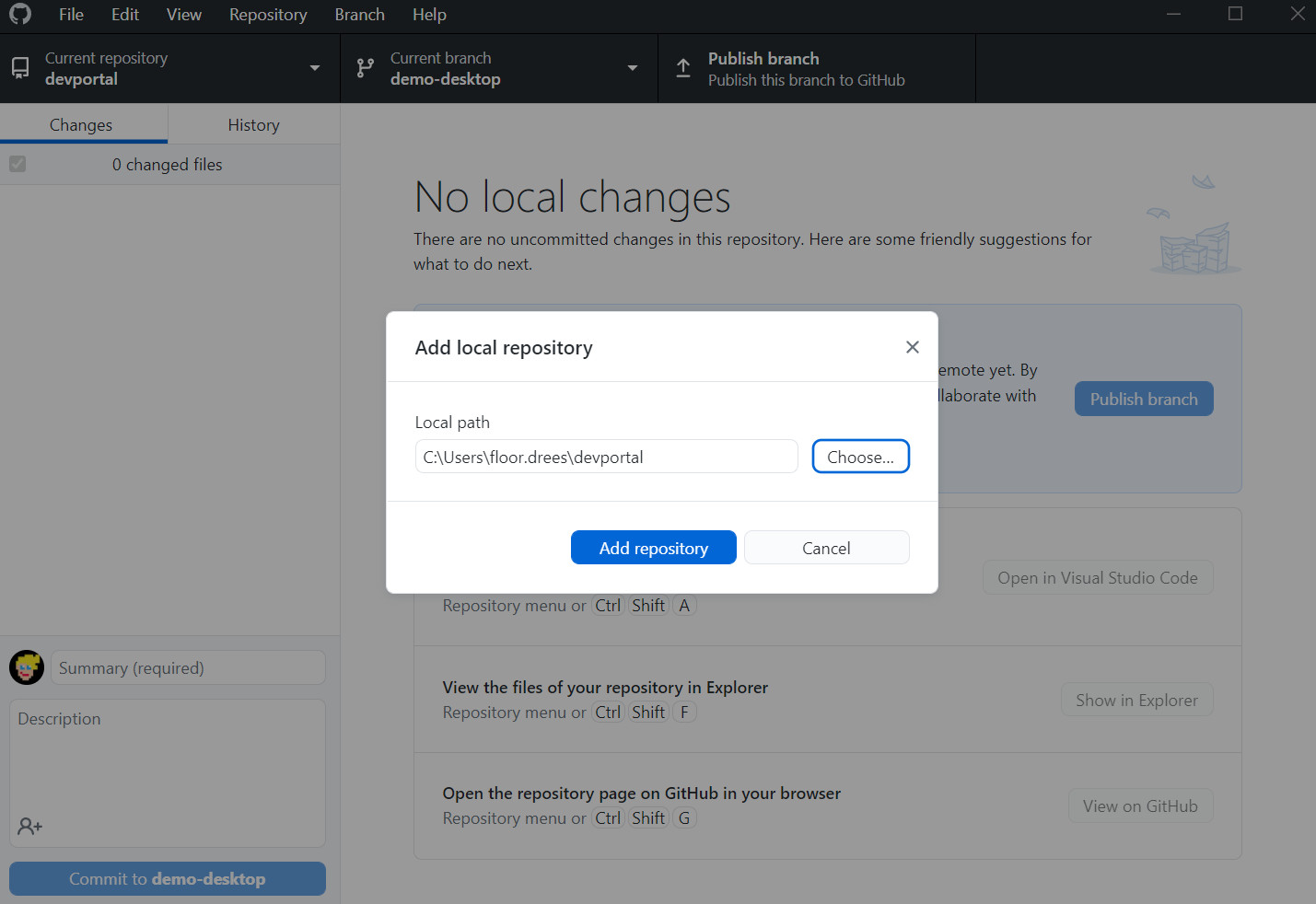Open the Branch menu

pyautogui.click(x=359, y=15)
